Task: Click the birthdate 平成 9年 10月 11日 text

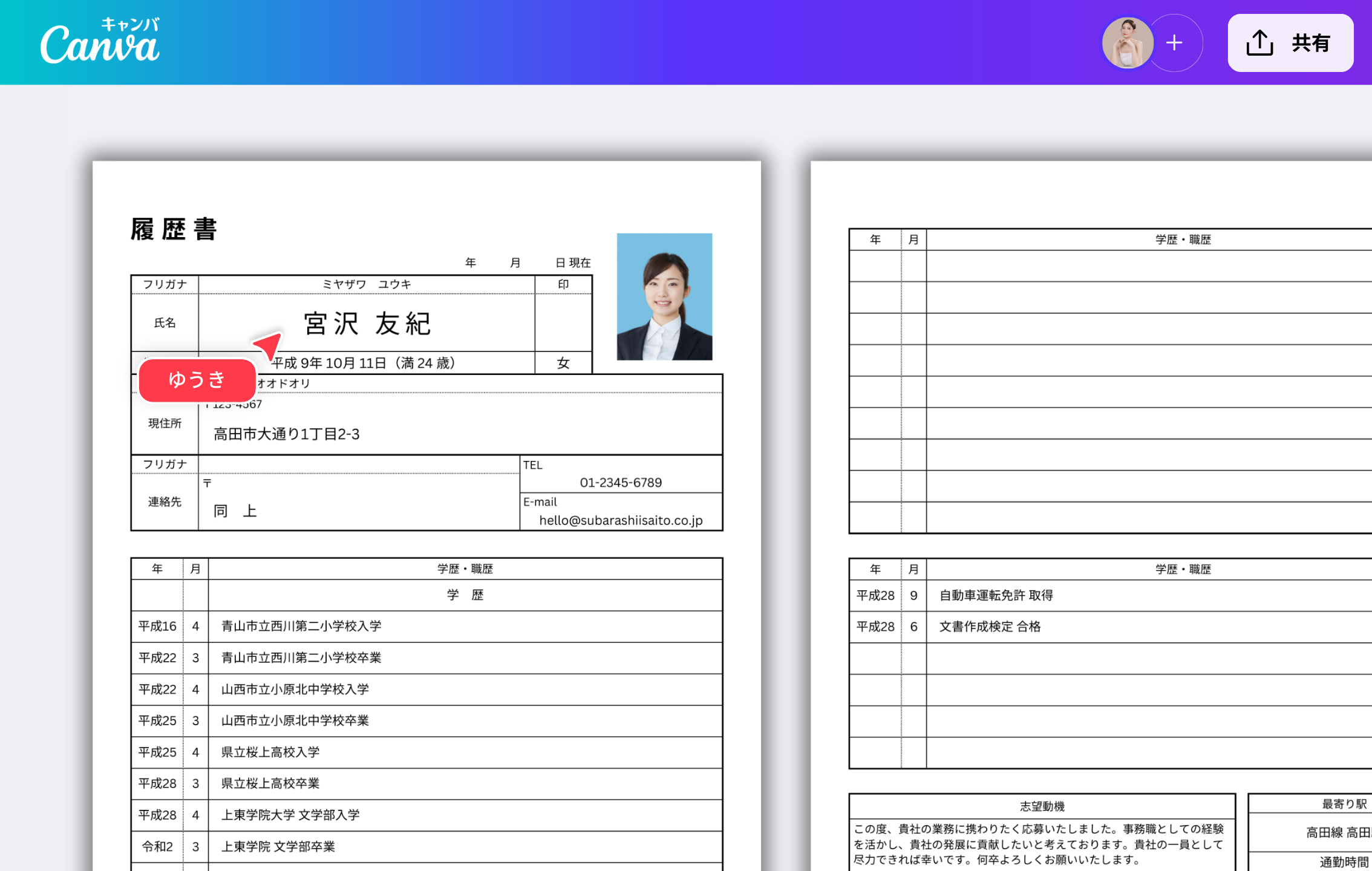Action: [x=363, y=363]
